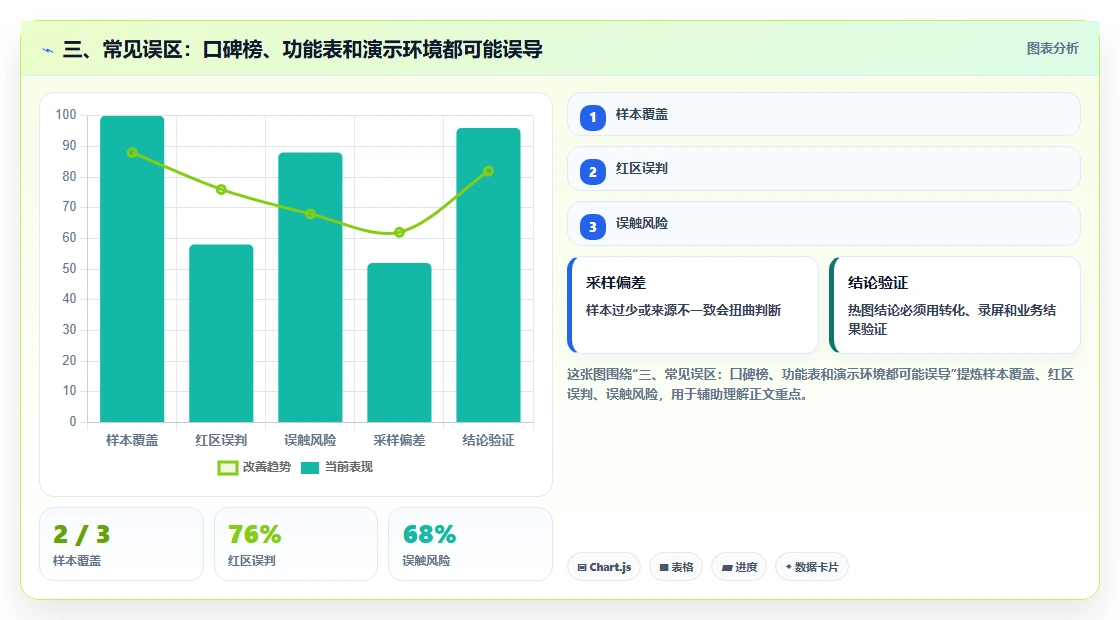This screenshot has height=620, width=1120.
Task: Click the 改善趋势 legend label
Action: coord(267,467)
